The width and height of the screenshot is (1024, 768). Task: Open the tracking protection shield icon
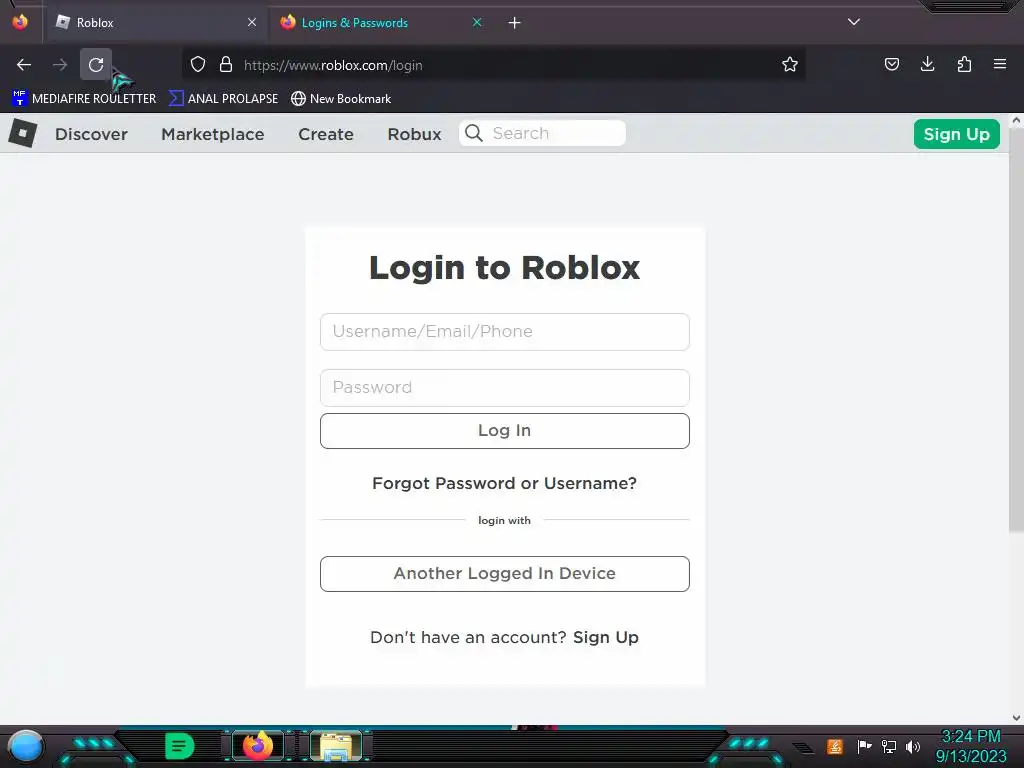(x=198, y=64)
